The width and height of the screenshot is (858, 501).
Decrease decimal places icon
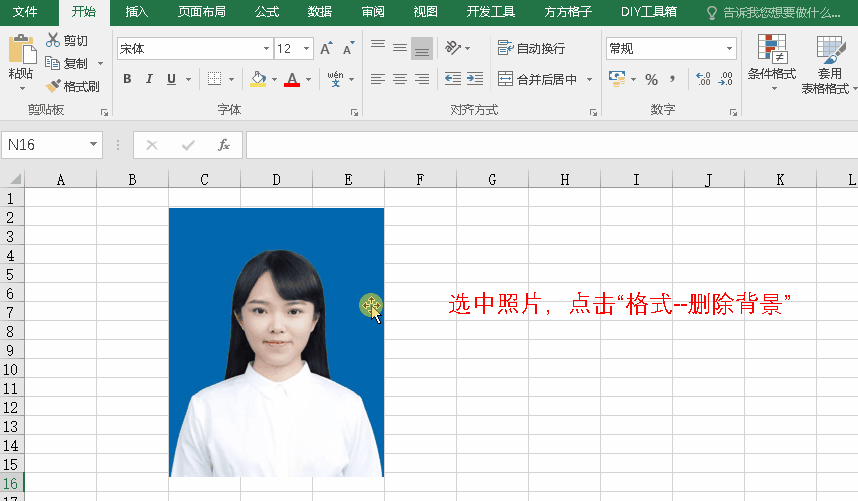tap(726, 79)
